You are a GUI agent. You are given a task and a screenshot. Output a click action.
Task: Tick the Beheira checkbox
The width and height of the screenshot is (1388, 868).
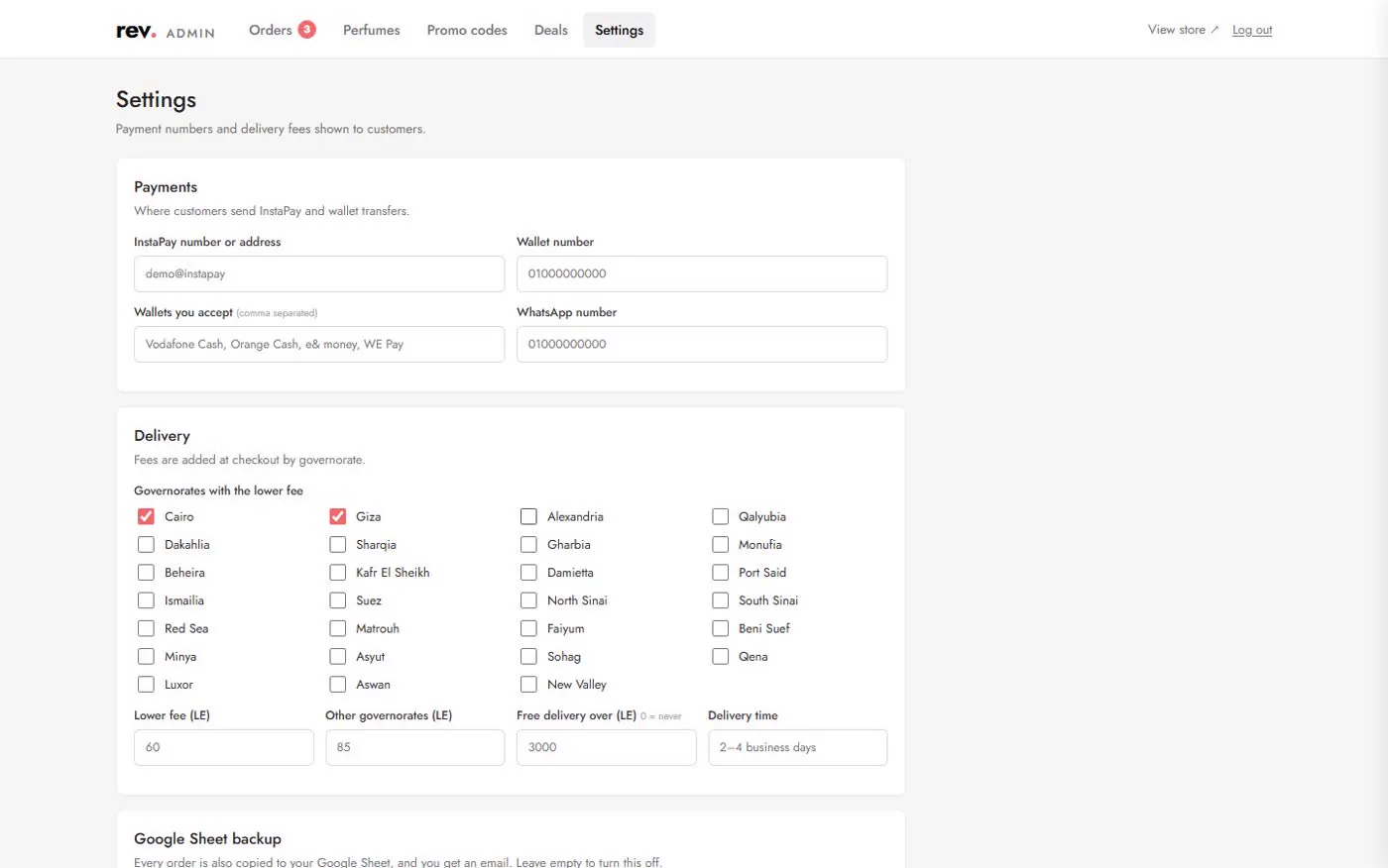click(146, 573)
